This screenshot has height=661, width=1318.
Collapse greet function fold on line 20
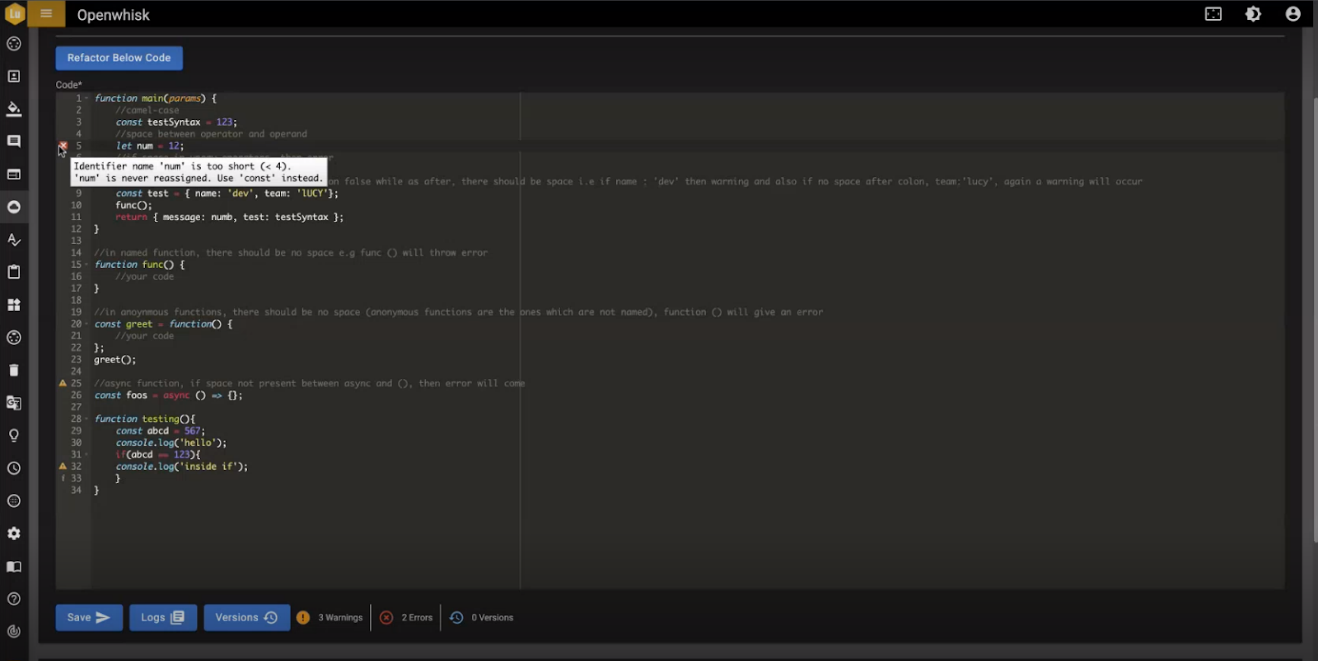(87, 324)
